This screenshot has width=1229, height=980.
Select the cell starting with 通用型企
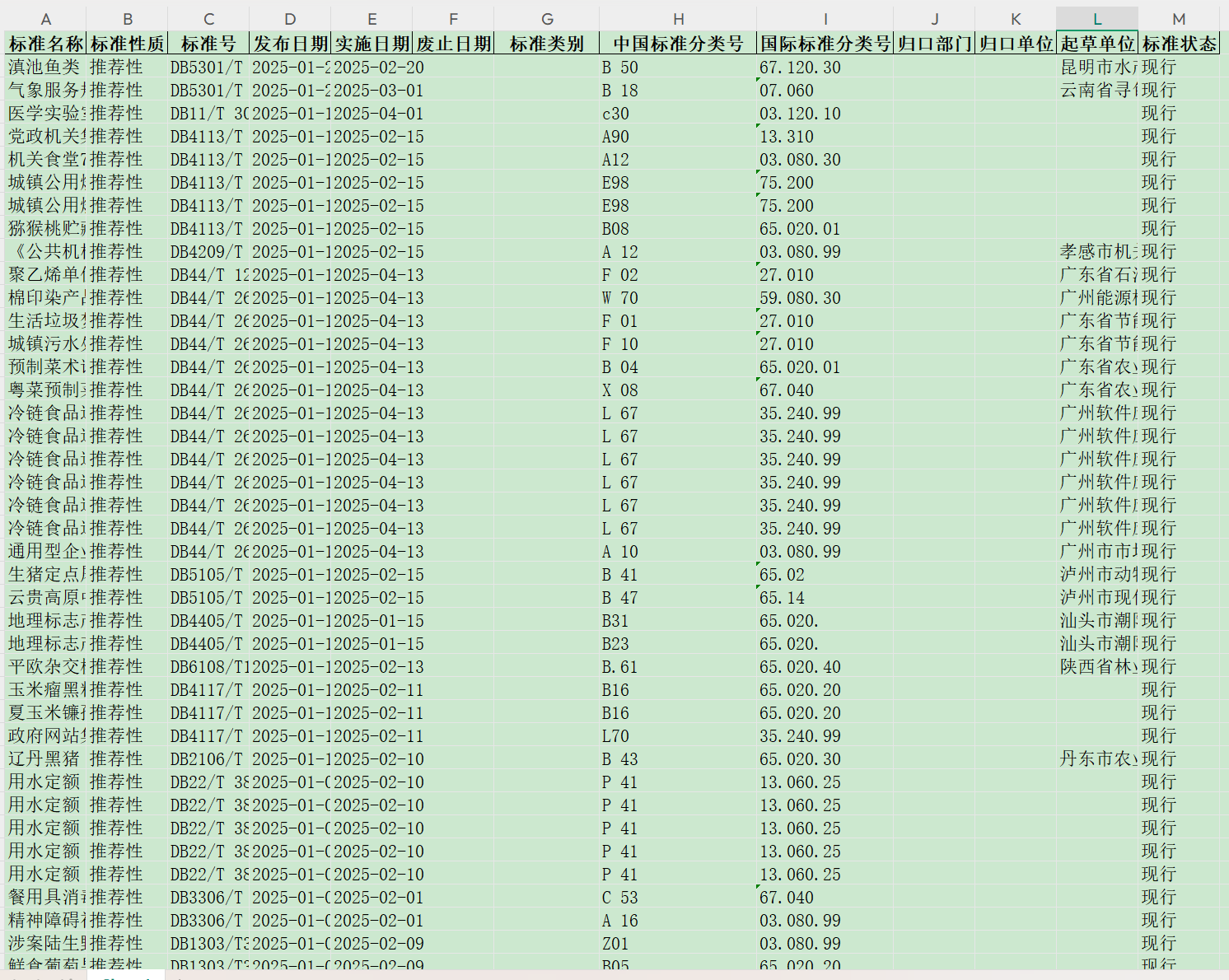point(45,551)
